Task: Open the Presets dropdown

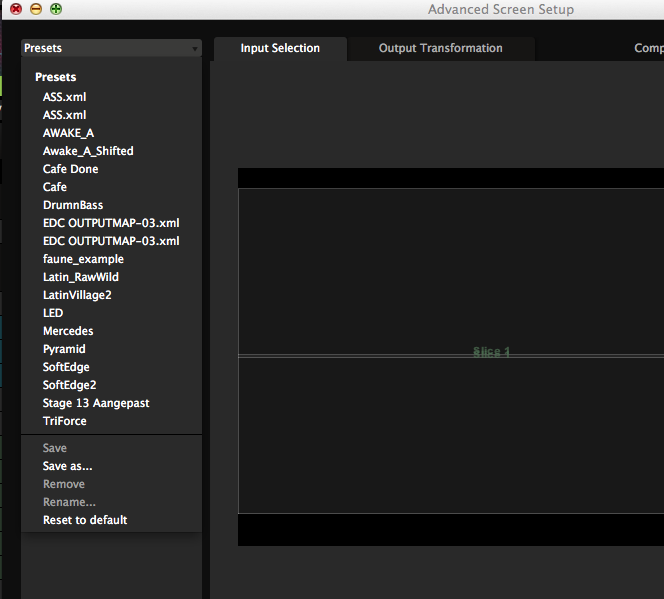Action: coord(110,48)
